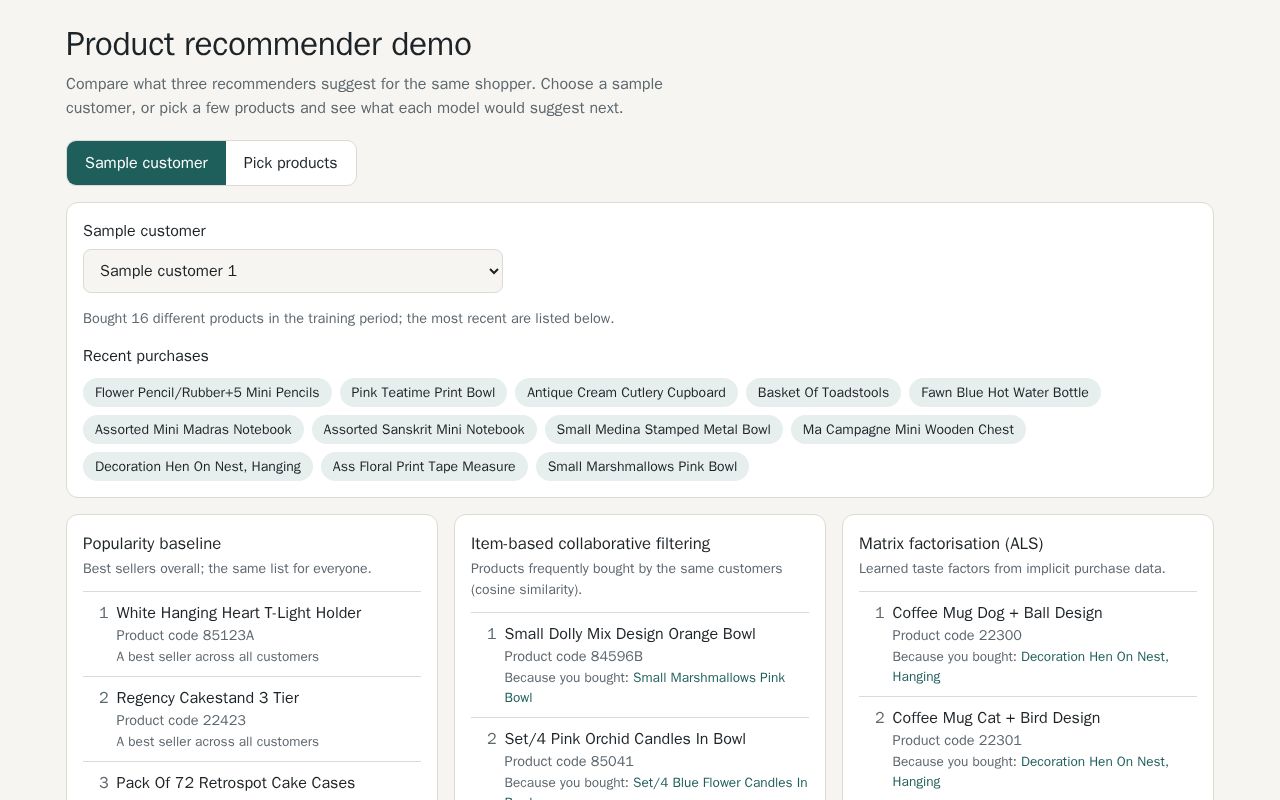
Task: Click White Hanging Heart T-Light Holder recommendation
Action: pyautogui.click(x=239, y=613)
